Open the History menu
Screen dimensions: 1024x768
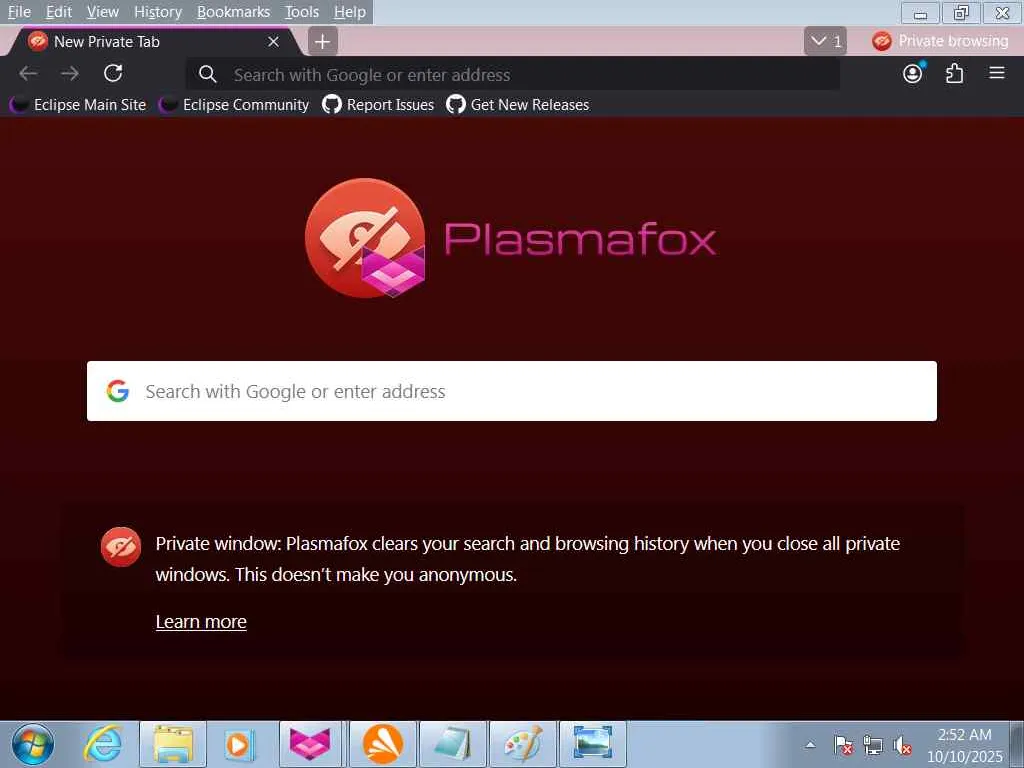coord(157,12)
